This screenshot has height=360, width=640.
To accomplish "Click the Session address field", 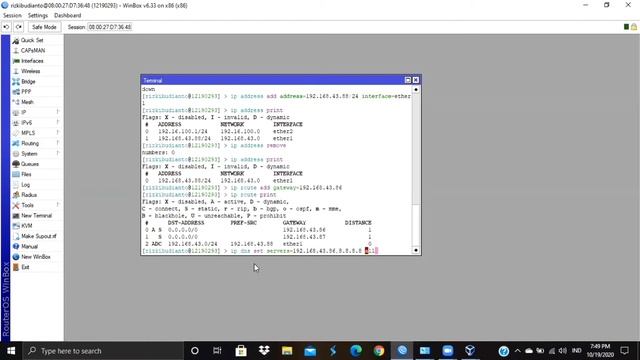I will pos(110,27).
